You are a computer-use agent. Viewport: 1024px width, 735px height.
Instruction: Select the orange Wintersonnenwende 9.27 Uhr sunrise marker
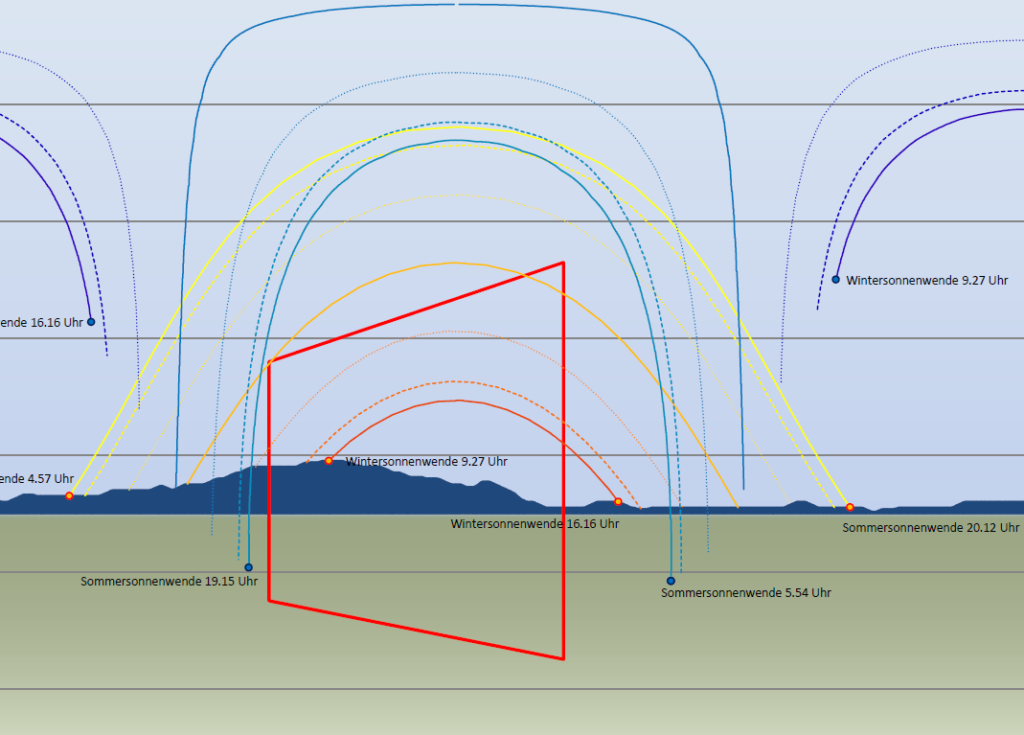click(x=329, y=461)
